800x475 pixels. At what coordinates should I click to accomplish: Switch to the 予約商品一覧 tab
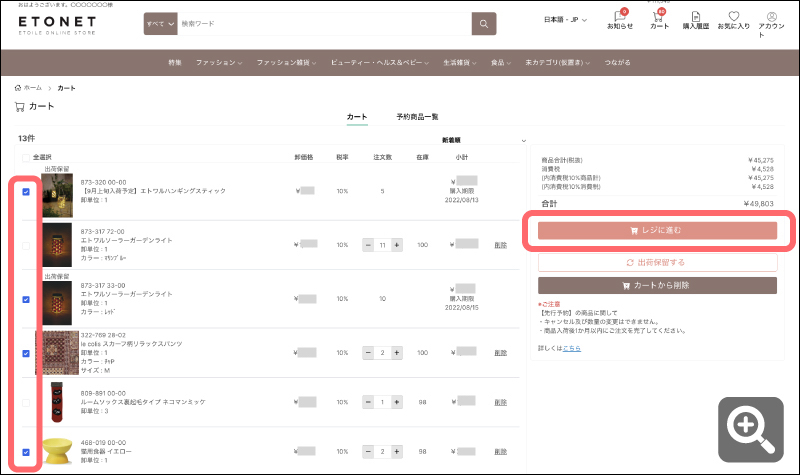point(417,117)
